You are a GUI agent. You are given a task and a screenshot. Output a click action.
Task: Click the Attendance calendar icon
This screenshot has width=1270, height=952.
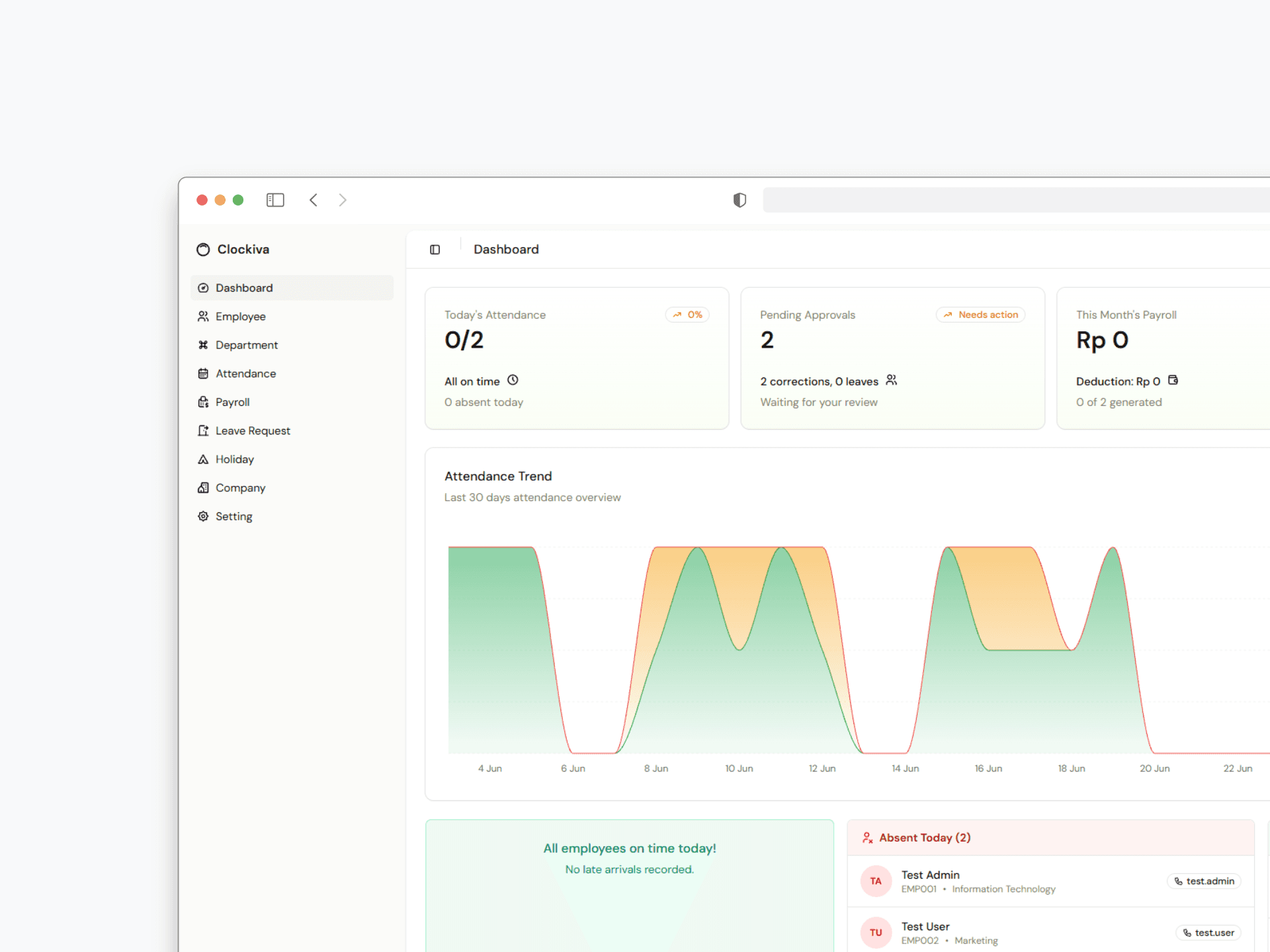tap(203, 374)
